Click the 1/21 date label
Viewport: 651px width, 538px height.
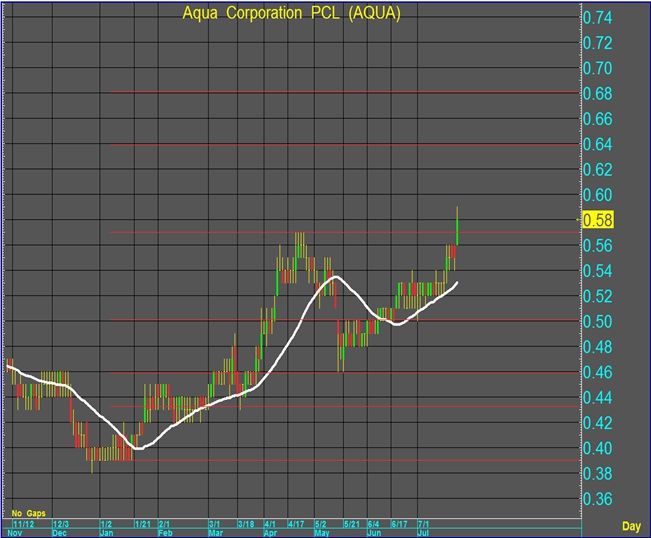pyautogui.click(x=143, y=524)
